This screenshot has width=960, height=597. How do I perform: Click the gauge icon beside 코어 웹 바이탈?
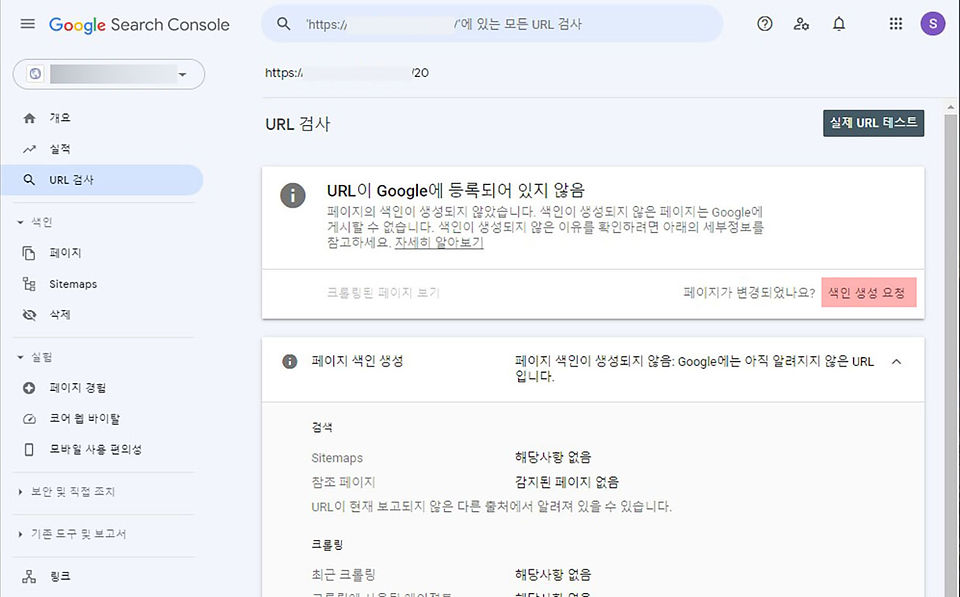29,419
